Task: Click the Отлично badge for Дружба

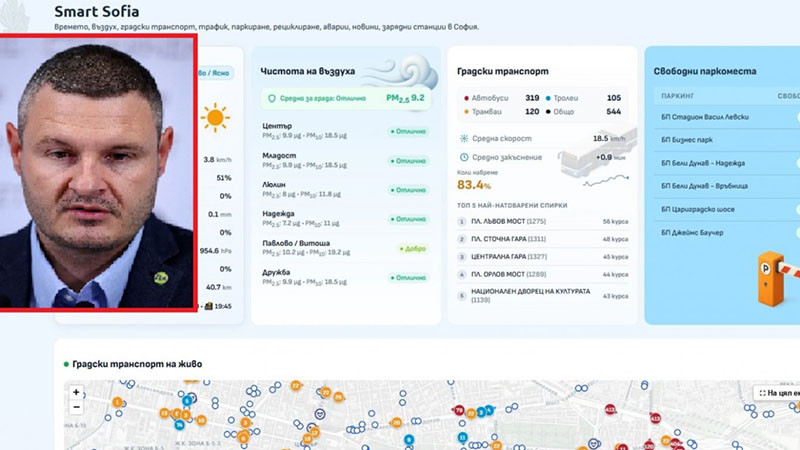Action: 408,278
